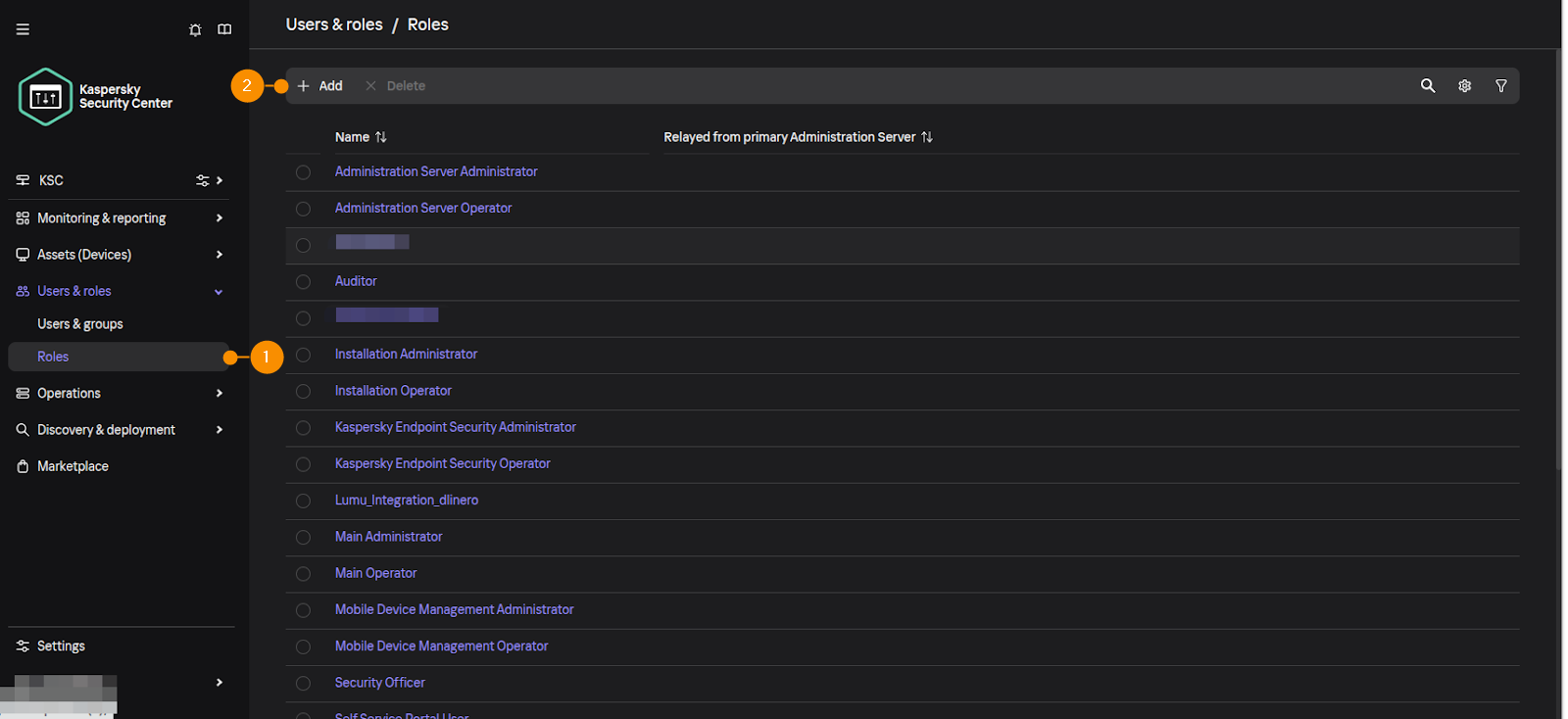This screenshot has width=1568, height=719.
Task: Click the Add role button
Action: click(320, 86)
